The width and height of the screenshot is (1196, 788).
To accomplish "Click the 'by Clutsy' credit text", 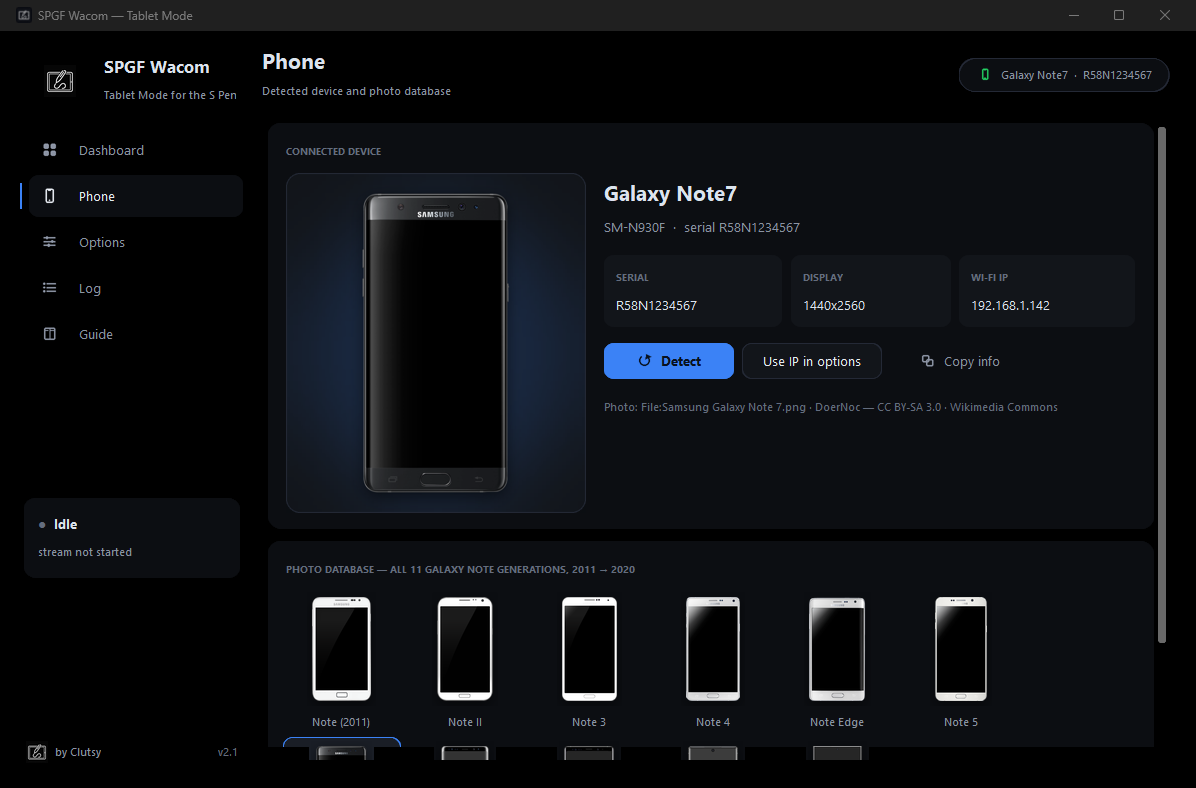I will tap(78, 752).
